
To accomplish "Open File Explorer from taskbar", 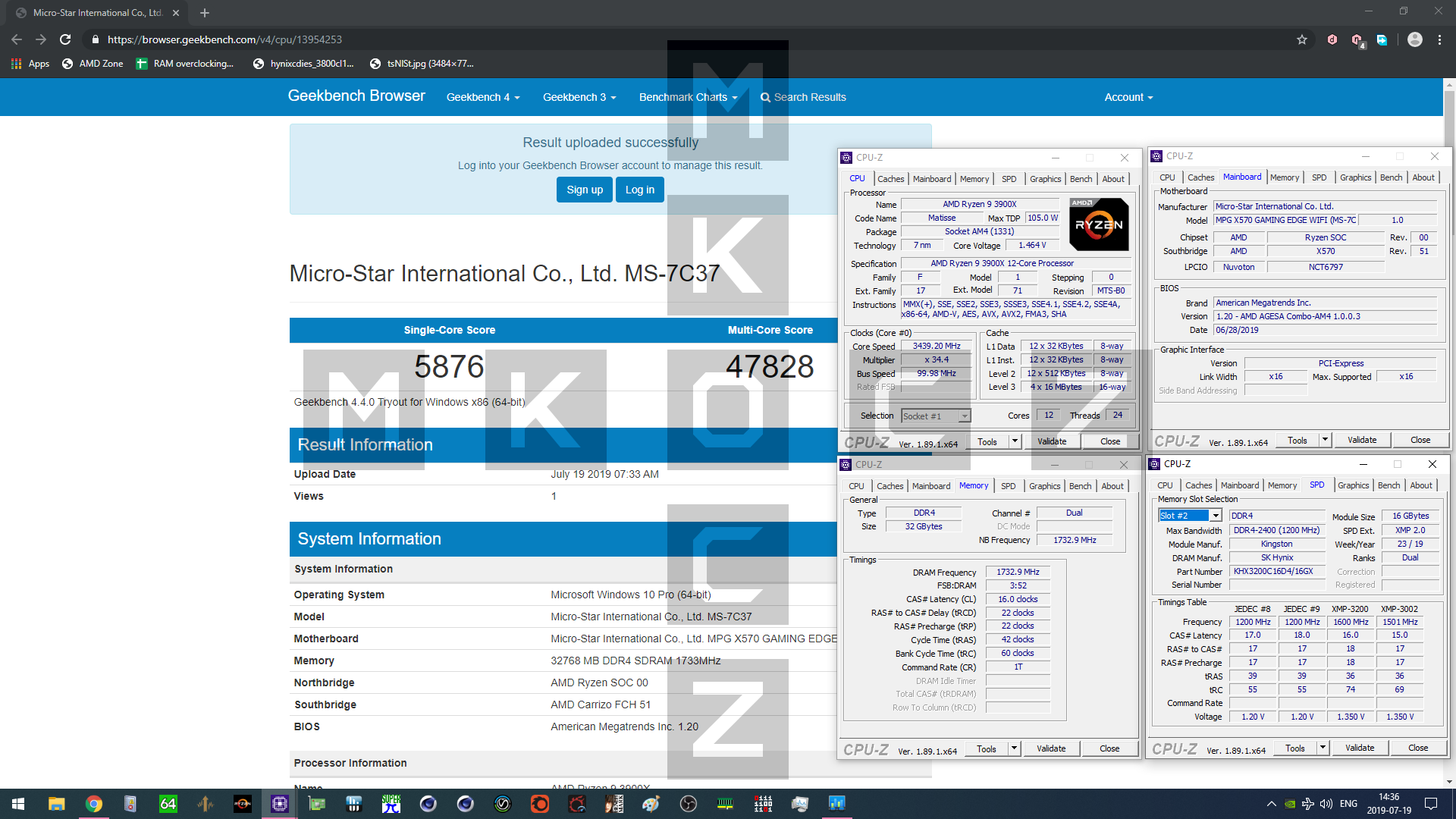I will pyautogui.click(x=56, y=804).
